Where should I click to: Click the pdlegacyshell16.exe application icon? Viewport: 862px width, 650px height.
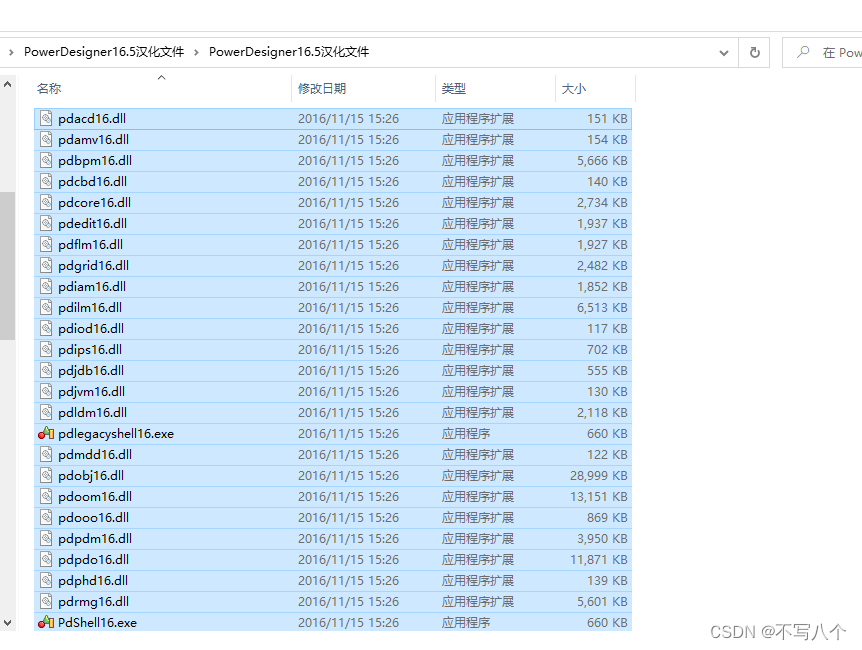pos(46,433)
